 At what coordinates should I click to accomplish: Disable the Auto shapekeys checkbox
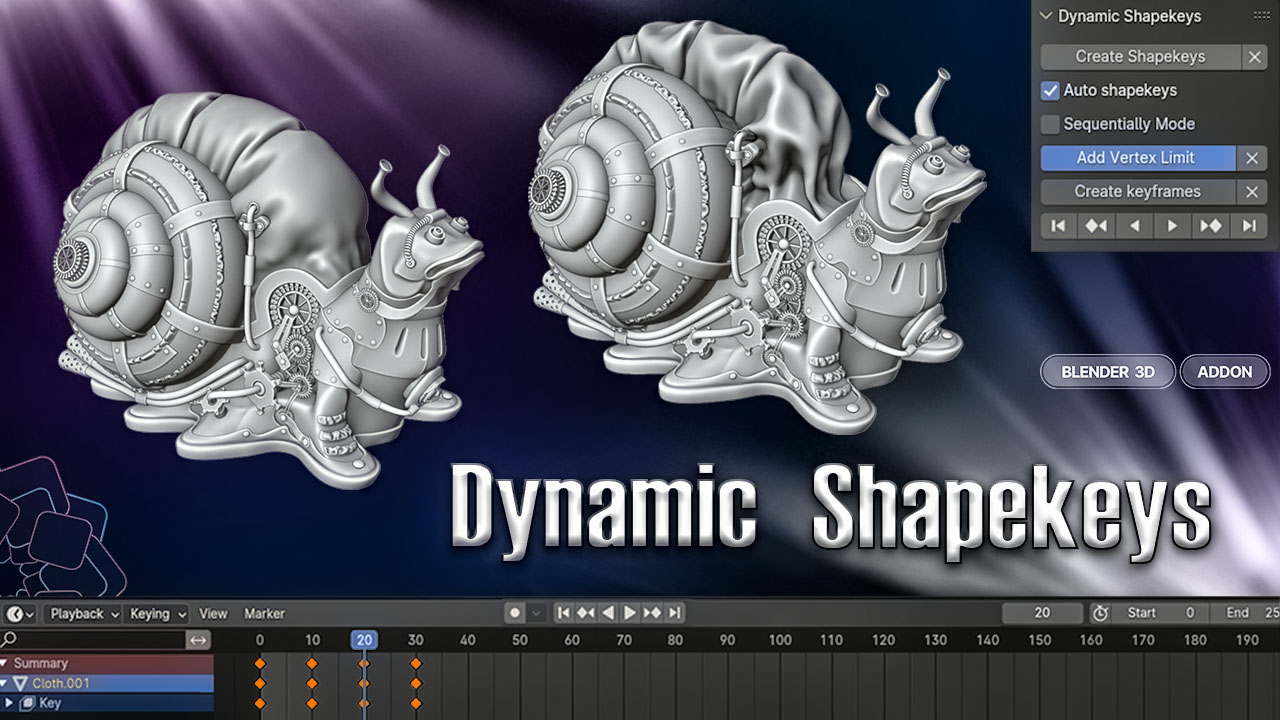tap(1050, 91)
